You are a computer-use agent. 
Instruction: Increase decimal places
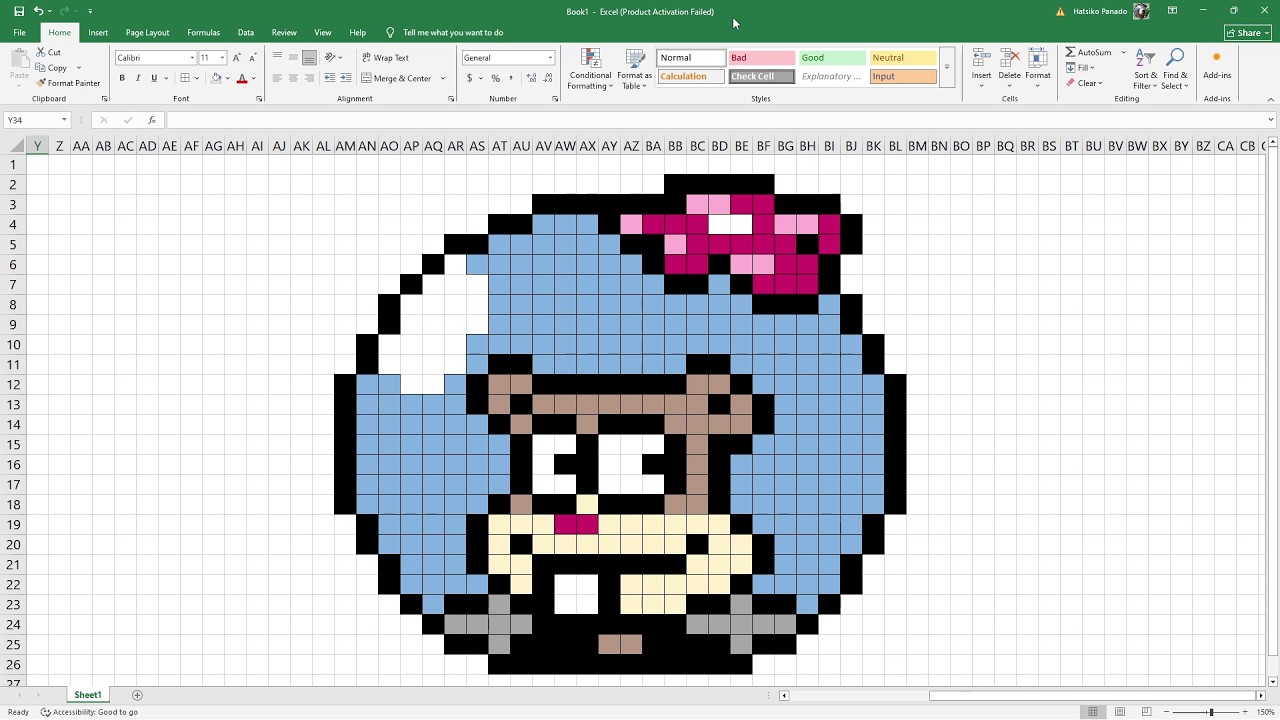tap(530, 78)
